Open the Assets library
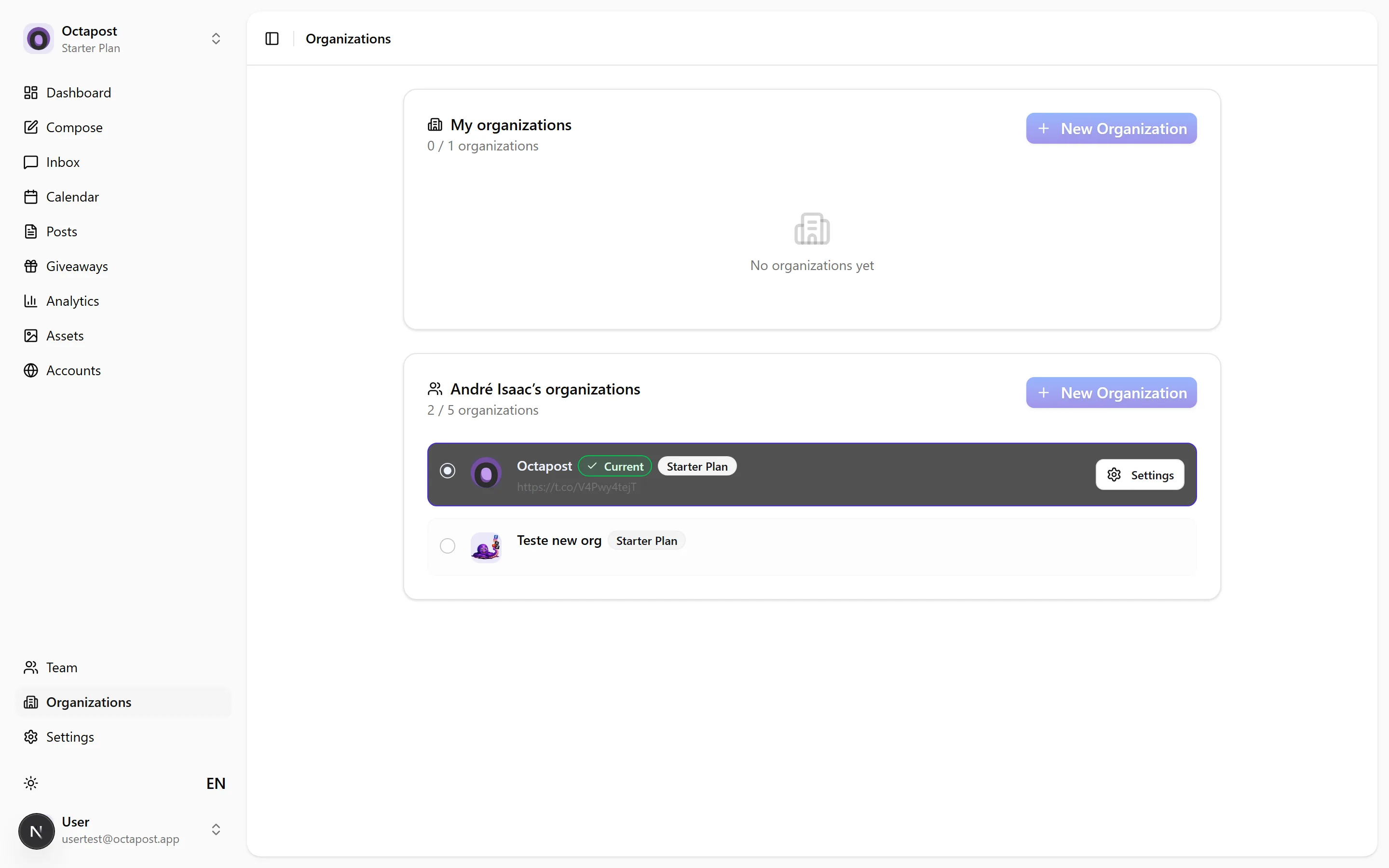 pos(124,336)
